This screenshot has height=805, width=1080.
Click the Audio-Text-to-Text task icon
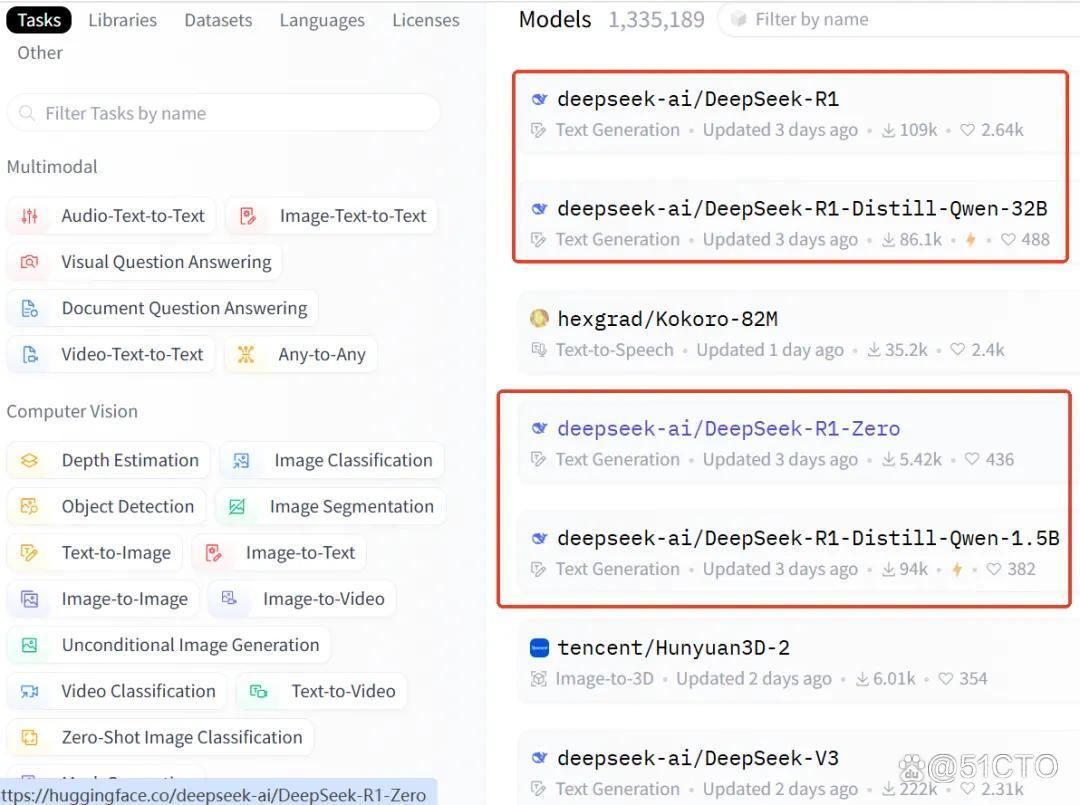click(x=29, y=216)
